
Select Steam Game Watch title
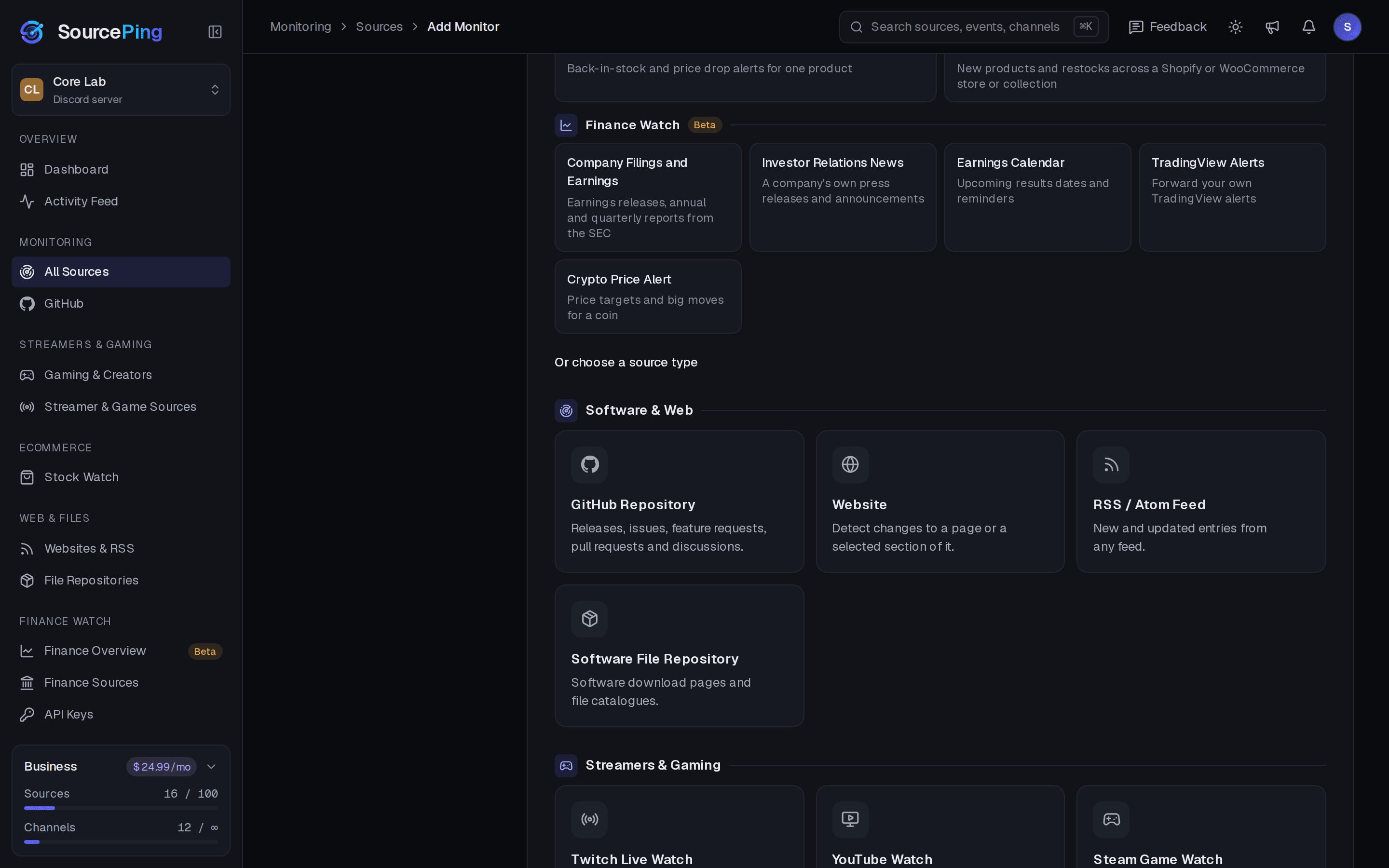click(1157, 859)
